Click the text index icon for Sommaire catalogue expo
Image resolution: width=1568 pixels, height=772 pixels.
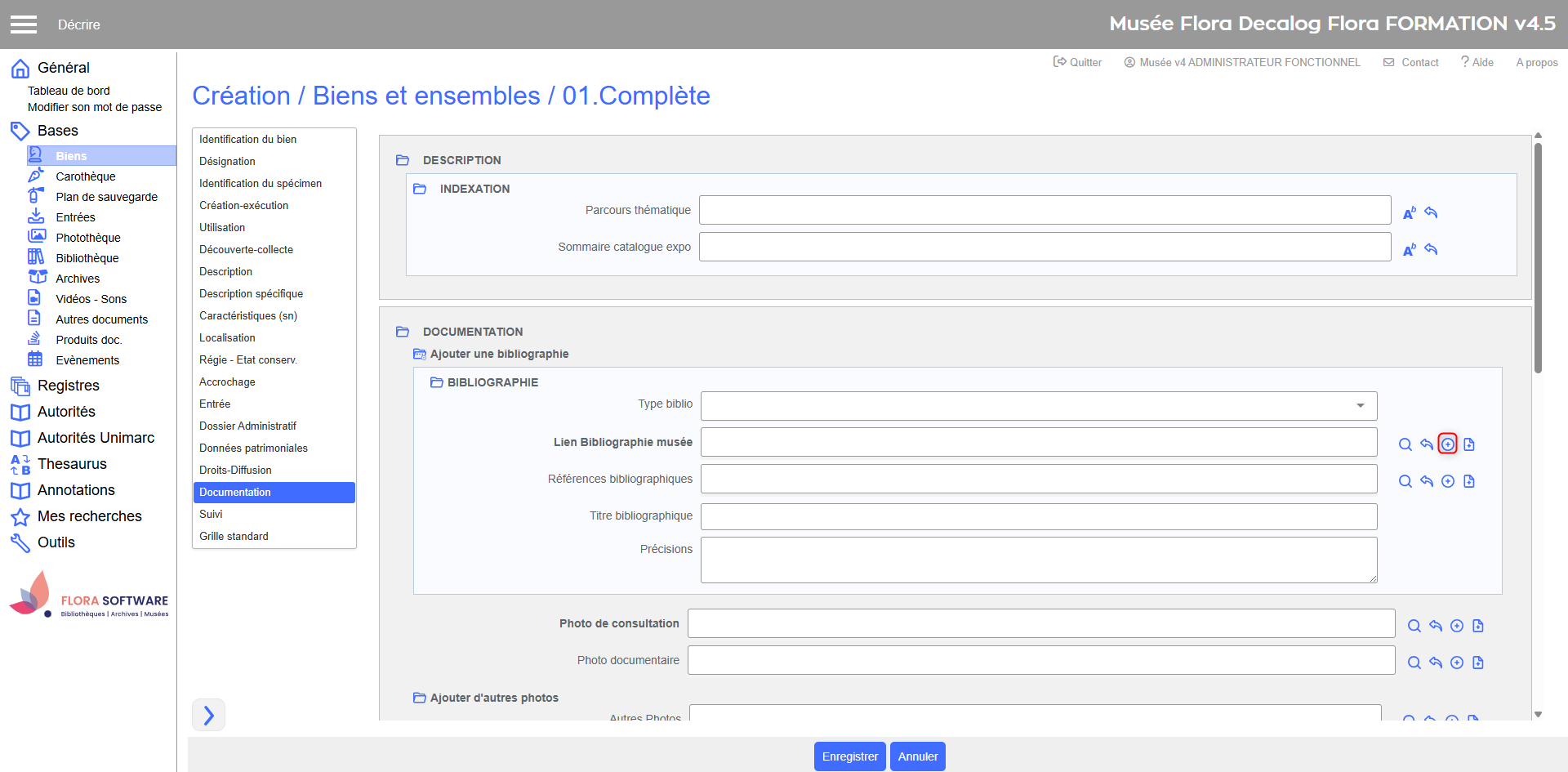tap(1409, 250)
